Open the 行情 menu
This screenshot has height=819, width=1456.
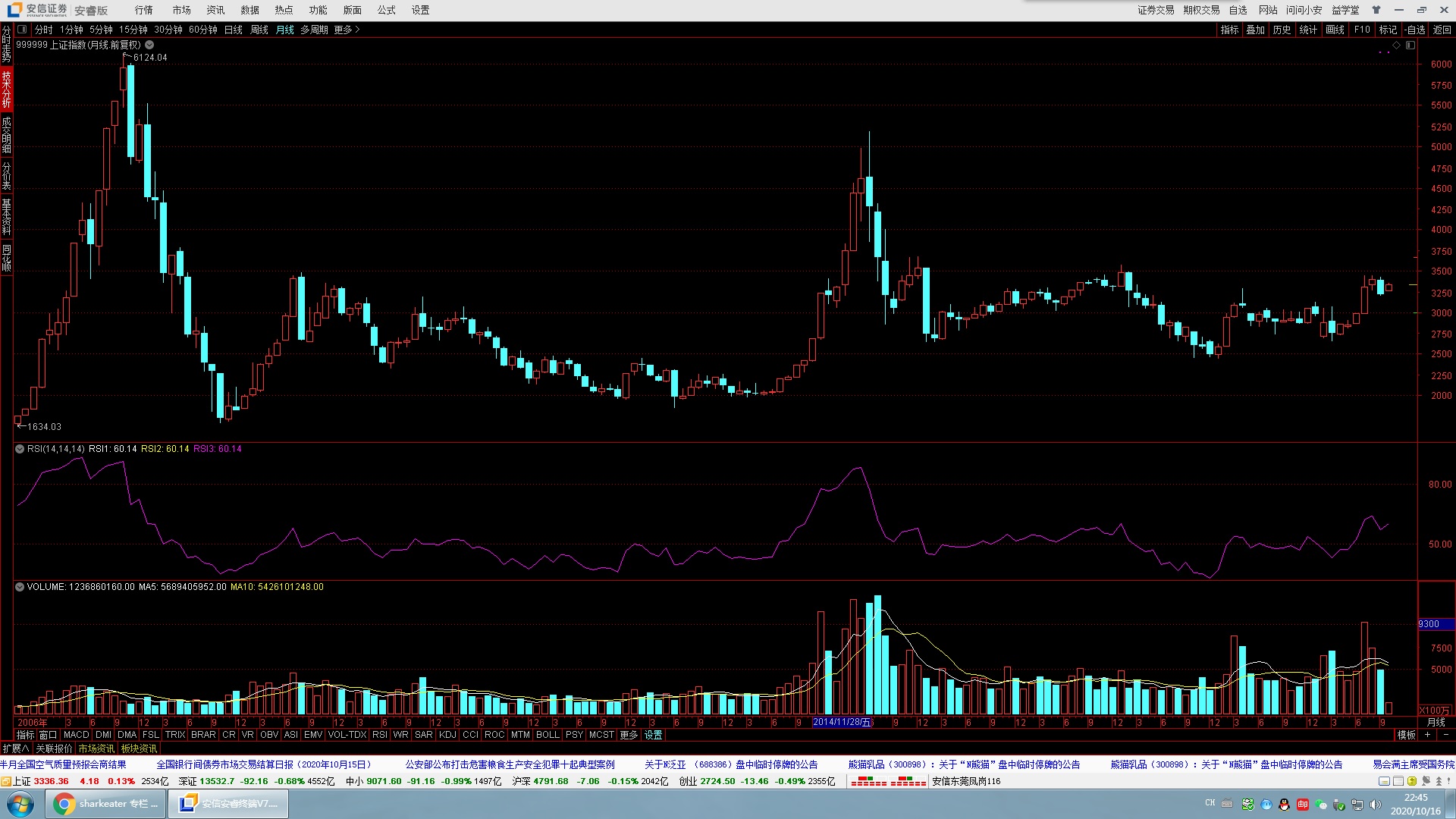click(x=143, y=10)
